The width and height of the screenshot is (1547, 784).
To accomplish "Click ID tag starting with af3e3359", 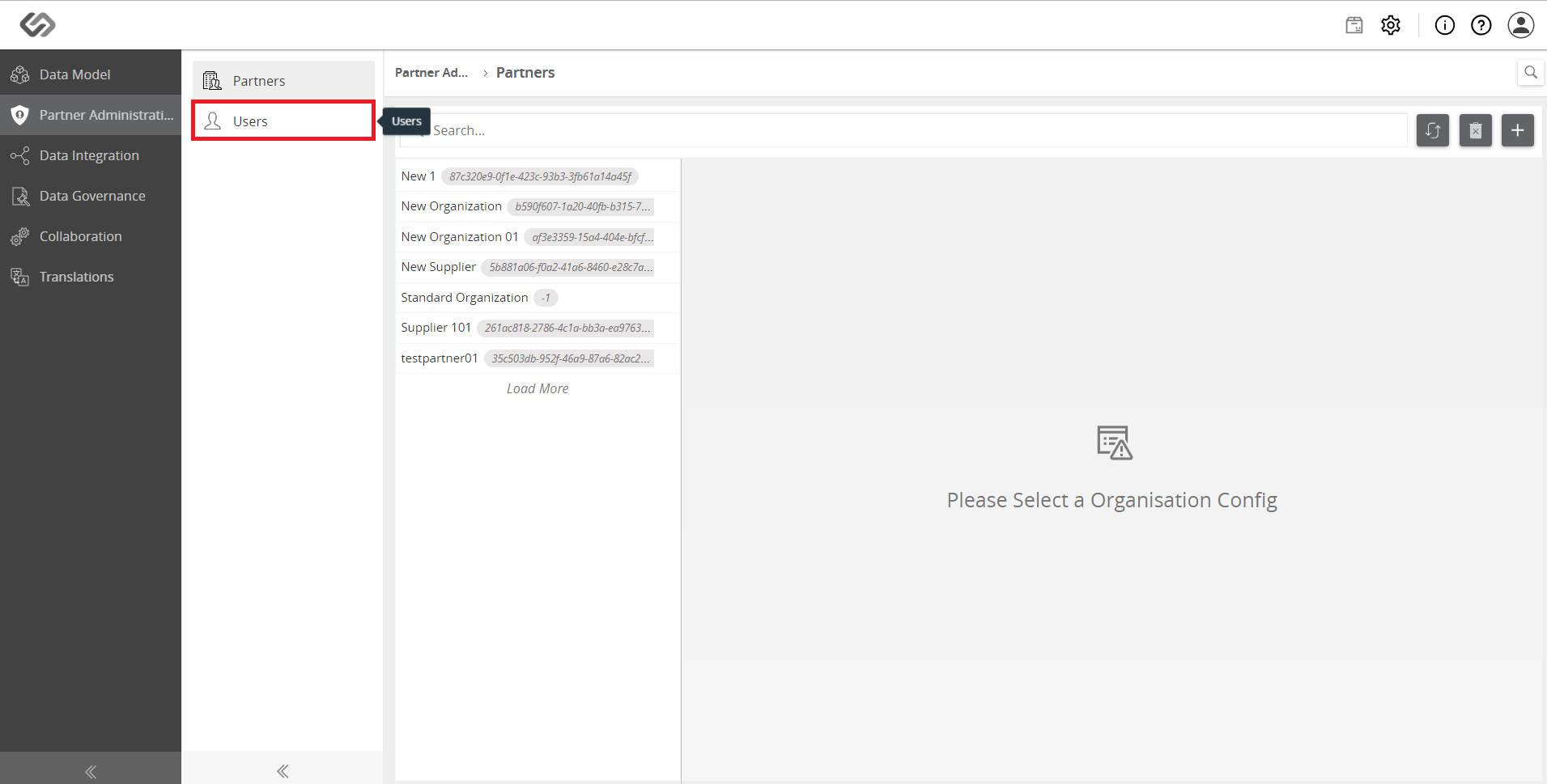I will point(589,237).
